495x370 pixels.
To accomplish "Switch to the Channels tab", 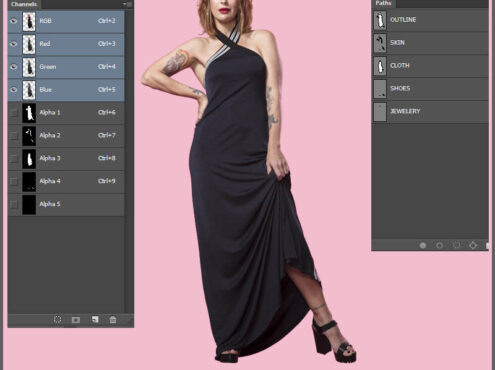I will coord(23,4).
